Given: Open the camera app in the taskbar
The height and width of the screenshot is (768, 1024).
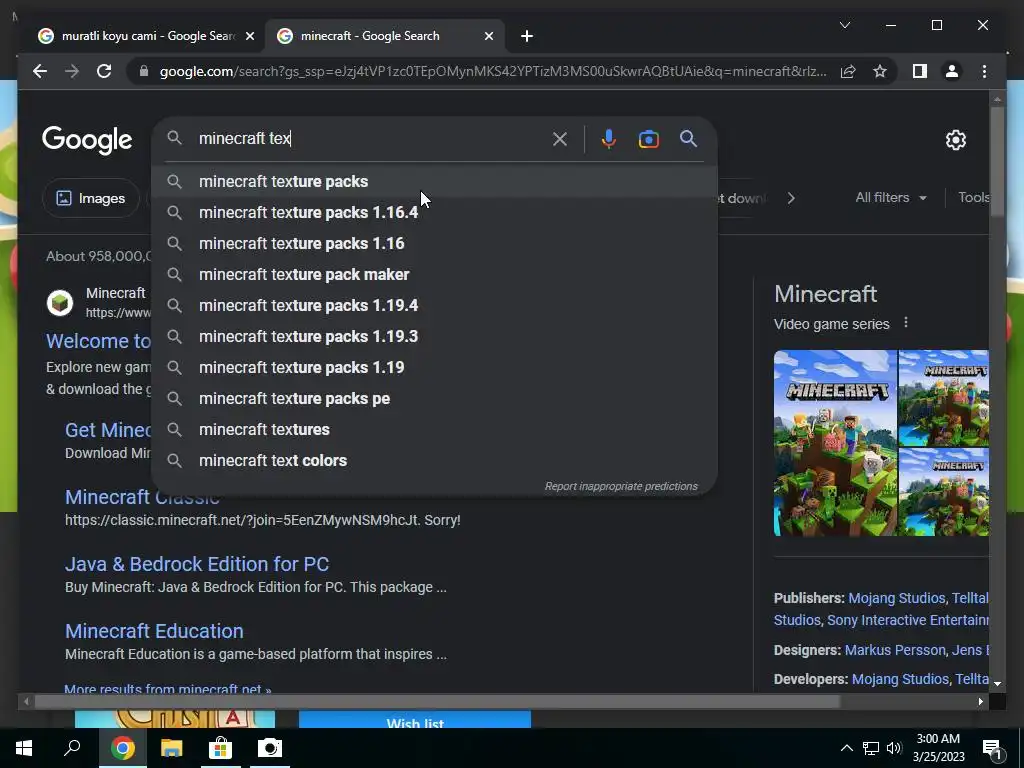Looking at the screenshot, I should tap(270, 748).
